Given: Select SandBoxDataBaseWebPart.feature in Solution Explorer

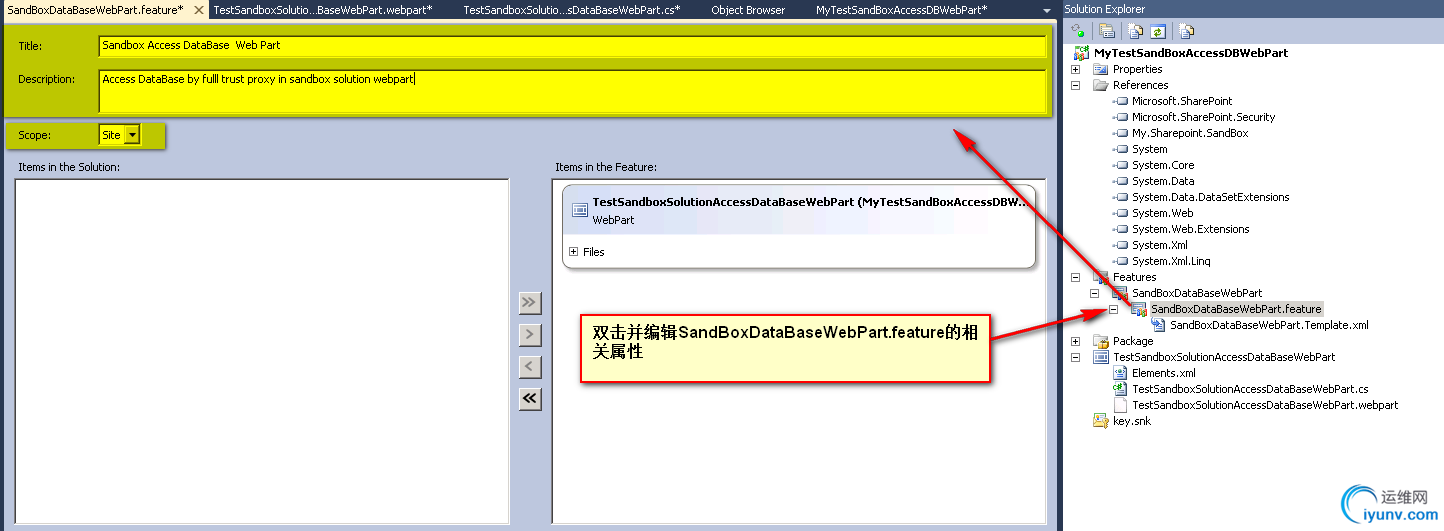Looking at the screenshot, I should 1236,309.
